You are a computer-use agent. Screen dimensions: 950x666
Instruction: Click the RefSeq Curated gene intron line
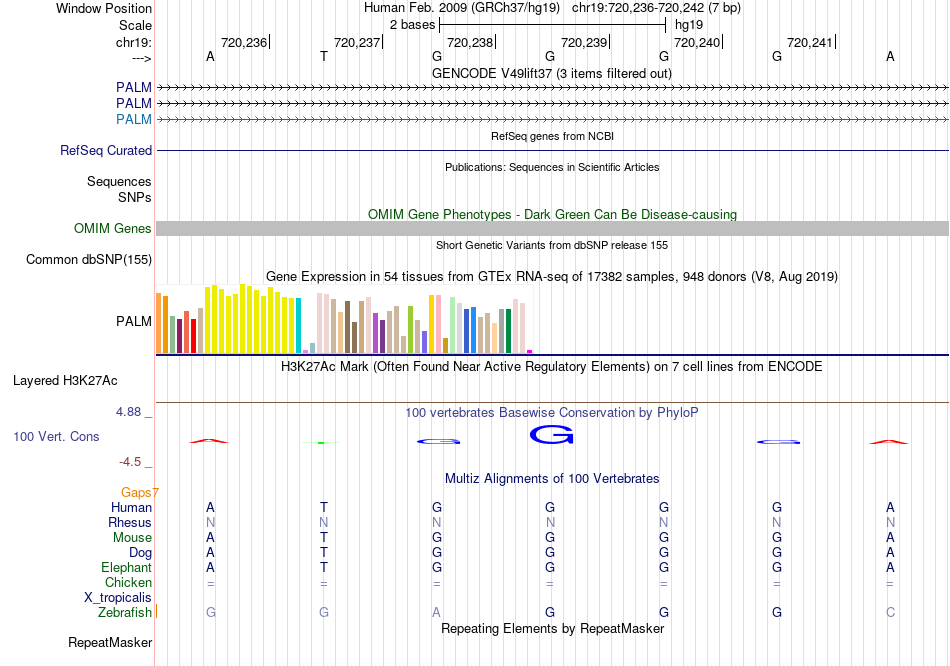pyautogui.click(x=552, y=150)
